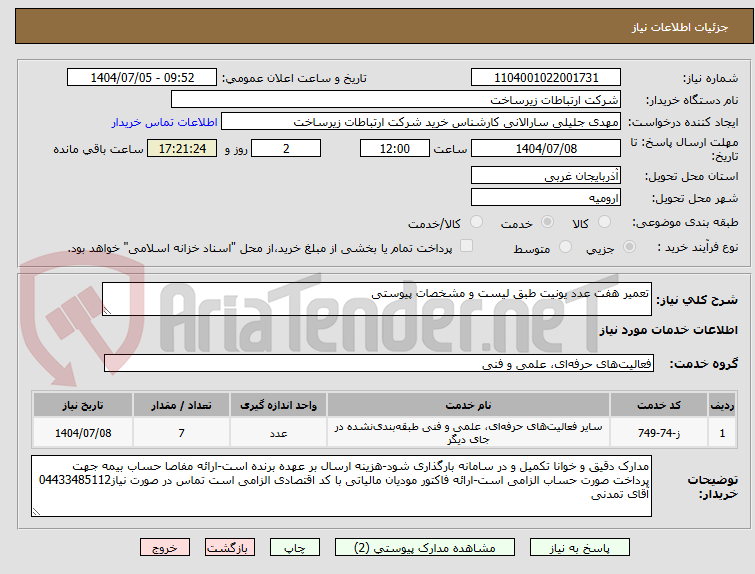Open اطلاعات تماس خریدار link
This screenshot has width=755, height=574.
coord(165,122)
